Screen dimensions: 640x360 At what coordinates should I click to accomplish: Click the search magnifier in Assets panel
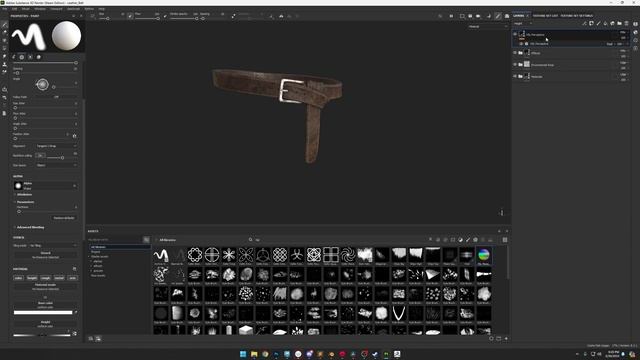251,240
